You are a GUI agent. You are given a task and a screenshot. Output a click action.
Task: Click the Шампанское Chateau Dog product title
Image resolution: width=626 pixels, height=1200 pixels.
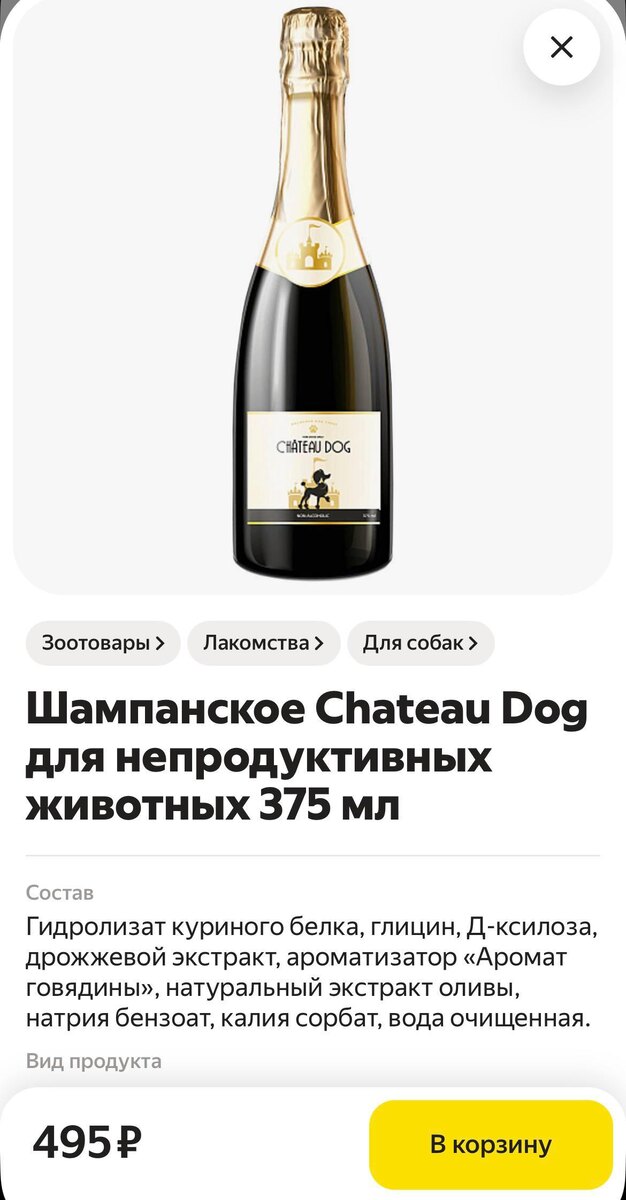(307, 758)
